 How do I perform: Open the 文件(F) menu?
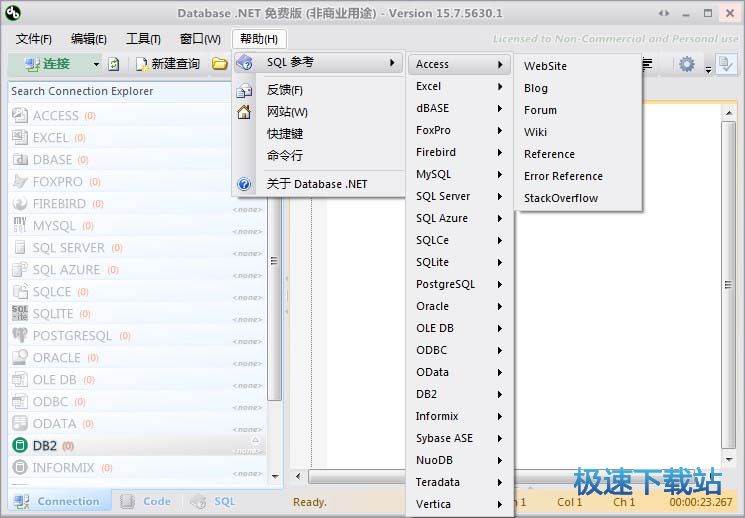pyautogui.click(x=34, y=38)
